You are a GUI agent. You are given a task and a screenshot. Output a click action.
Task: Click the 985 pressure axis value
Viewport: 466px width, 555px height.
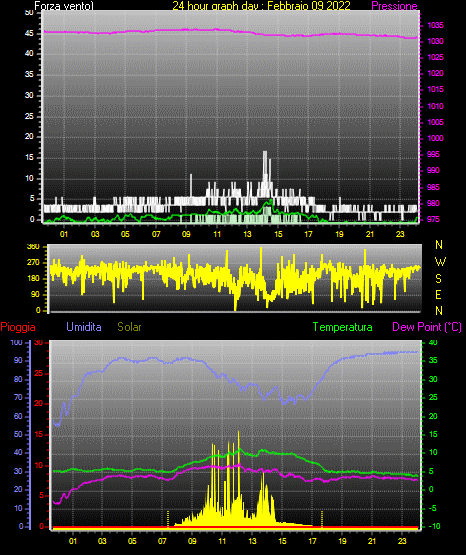pos(433,187)
